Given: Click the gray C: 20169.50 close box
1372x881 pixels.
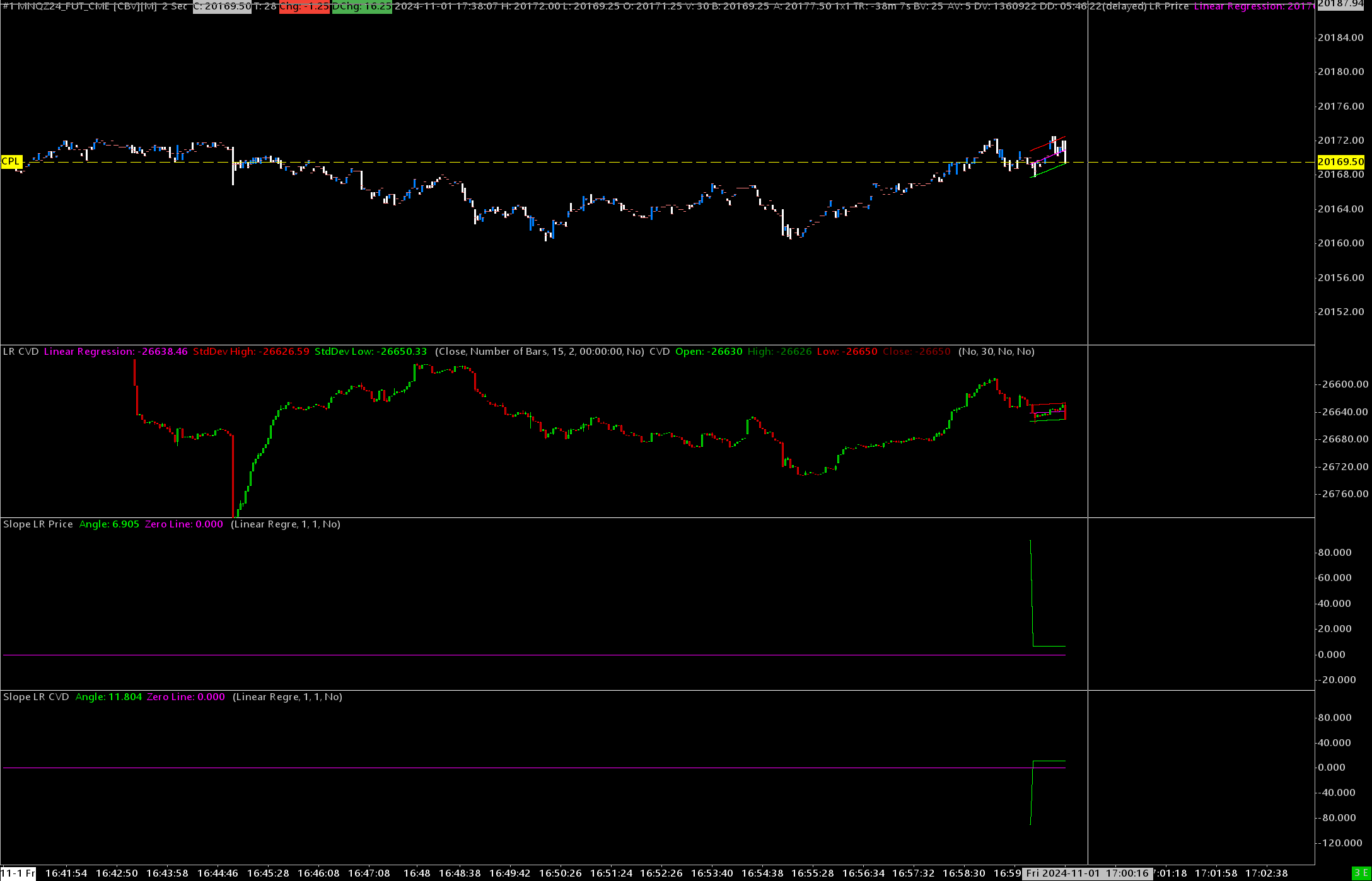Looking at the screenshot, I should [221, 6].
